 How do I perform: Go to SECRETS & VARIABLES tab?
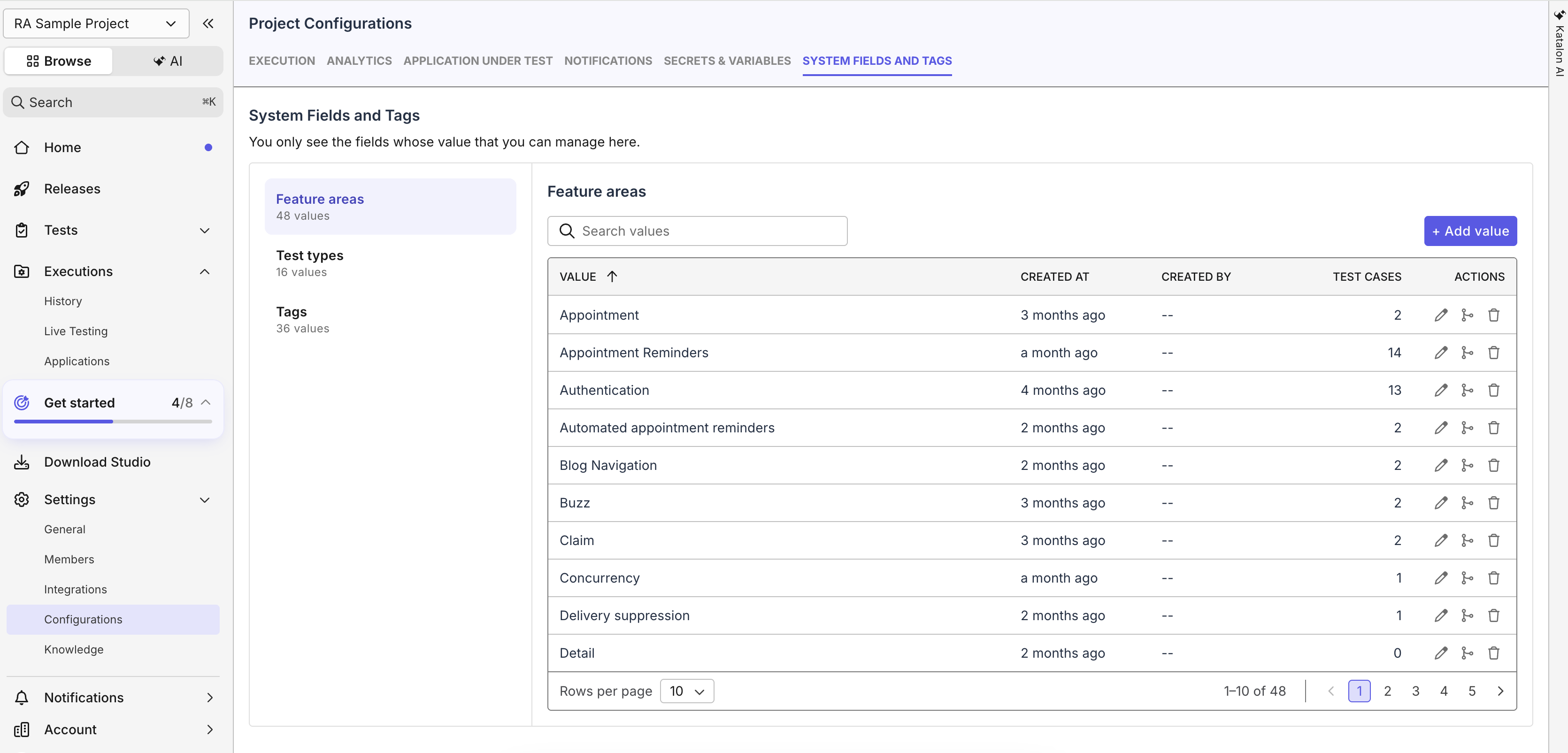point(727,61)
